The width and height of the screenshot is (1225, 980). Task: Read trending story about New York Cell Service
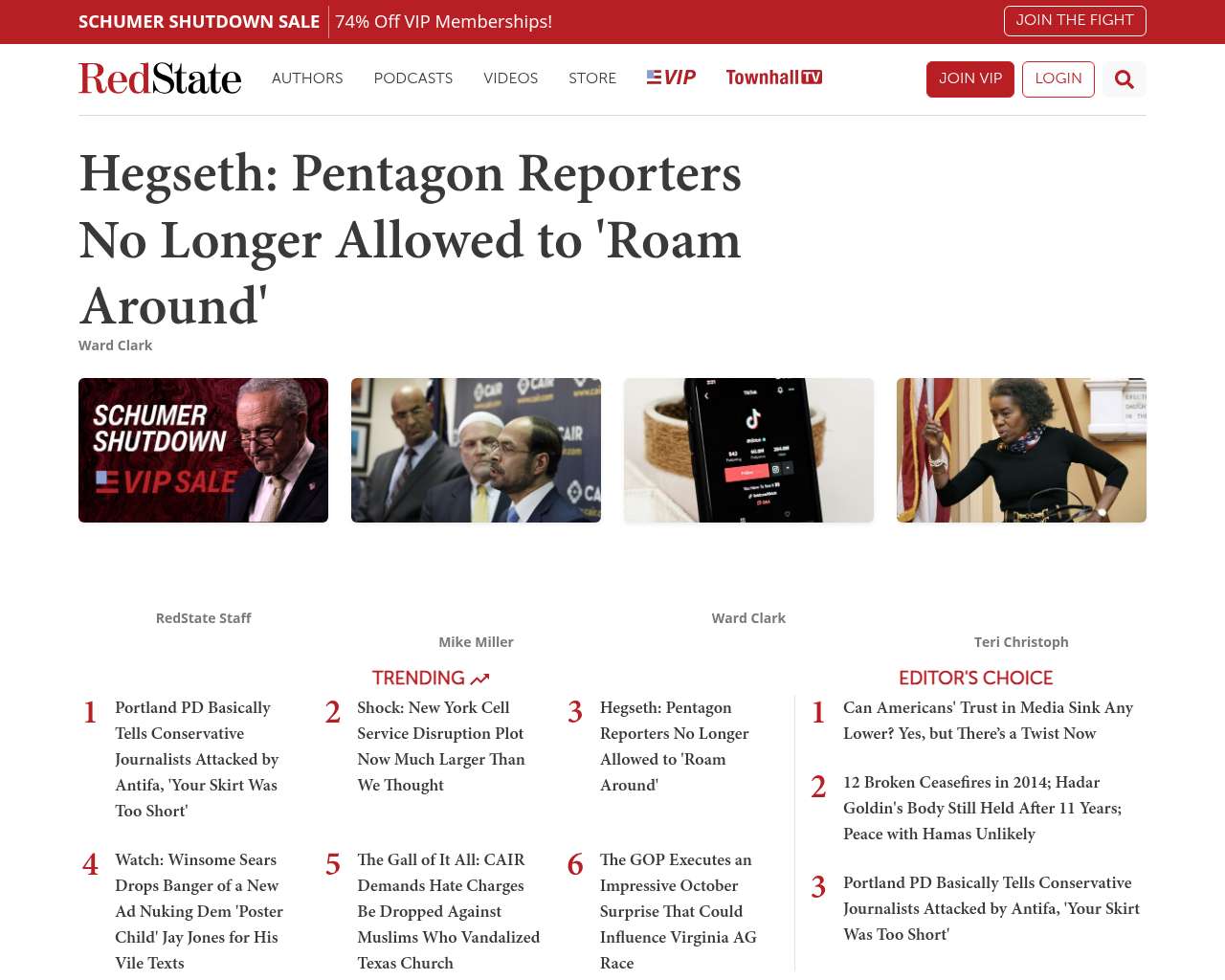[440, 746]
